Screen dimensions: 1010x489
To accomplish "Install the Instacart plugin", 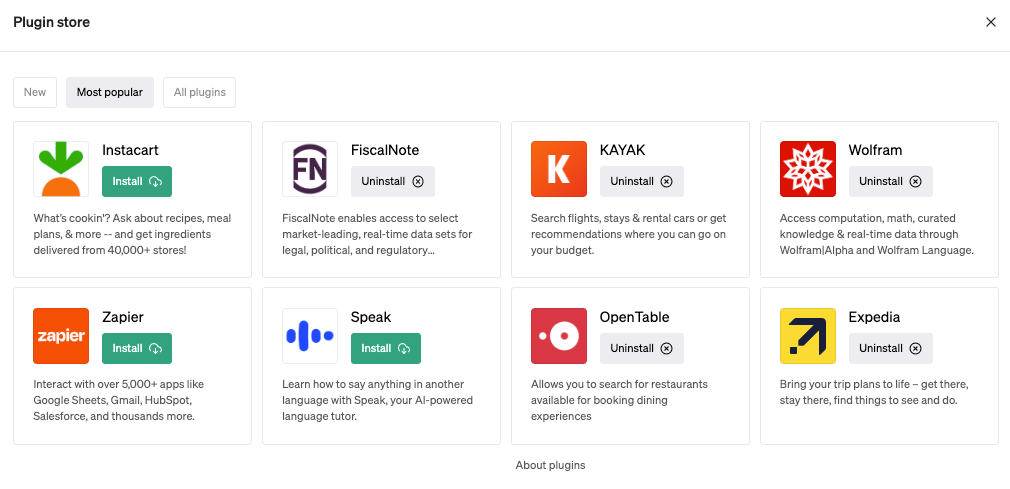I will click(137, 181).
